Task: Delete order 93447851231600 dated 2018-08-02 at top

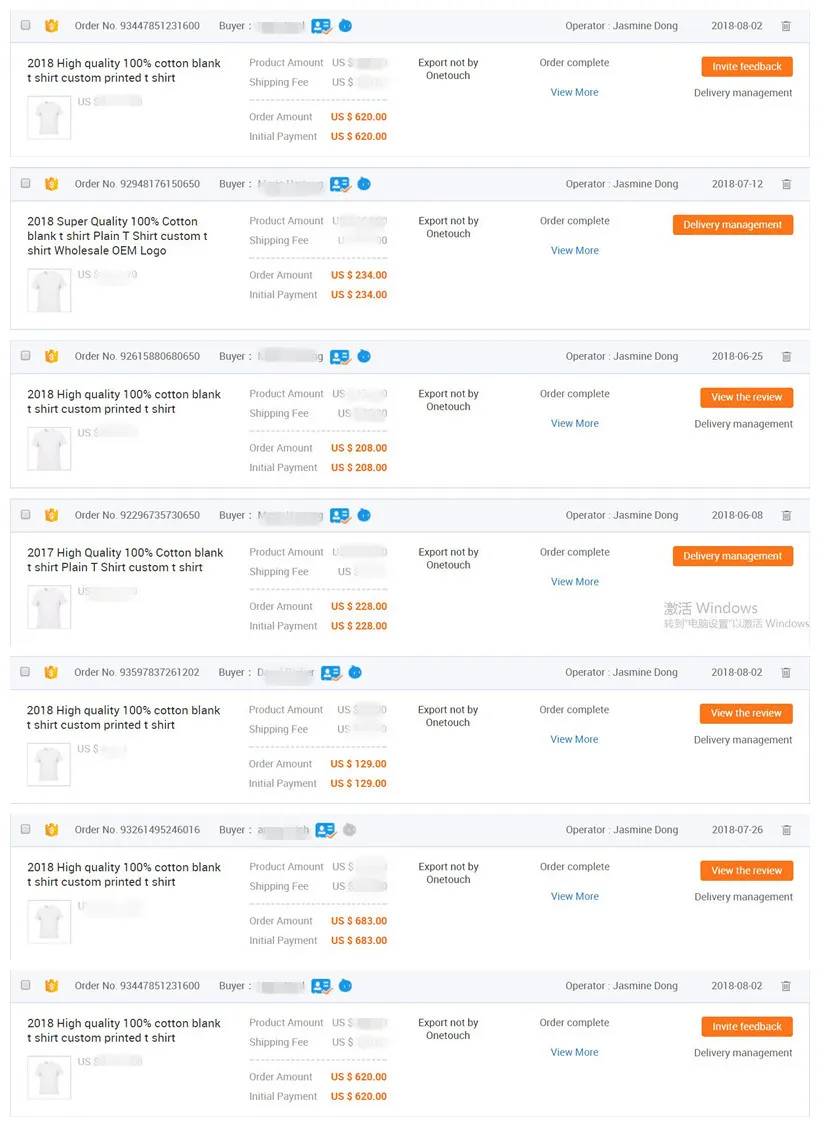Action: pyautogui.click(x=786, y=26)
